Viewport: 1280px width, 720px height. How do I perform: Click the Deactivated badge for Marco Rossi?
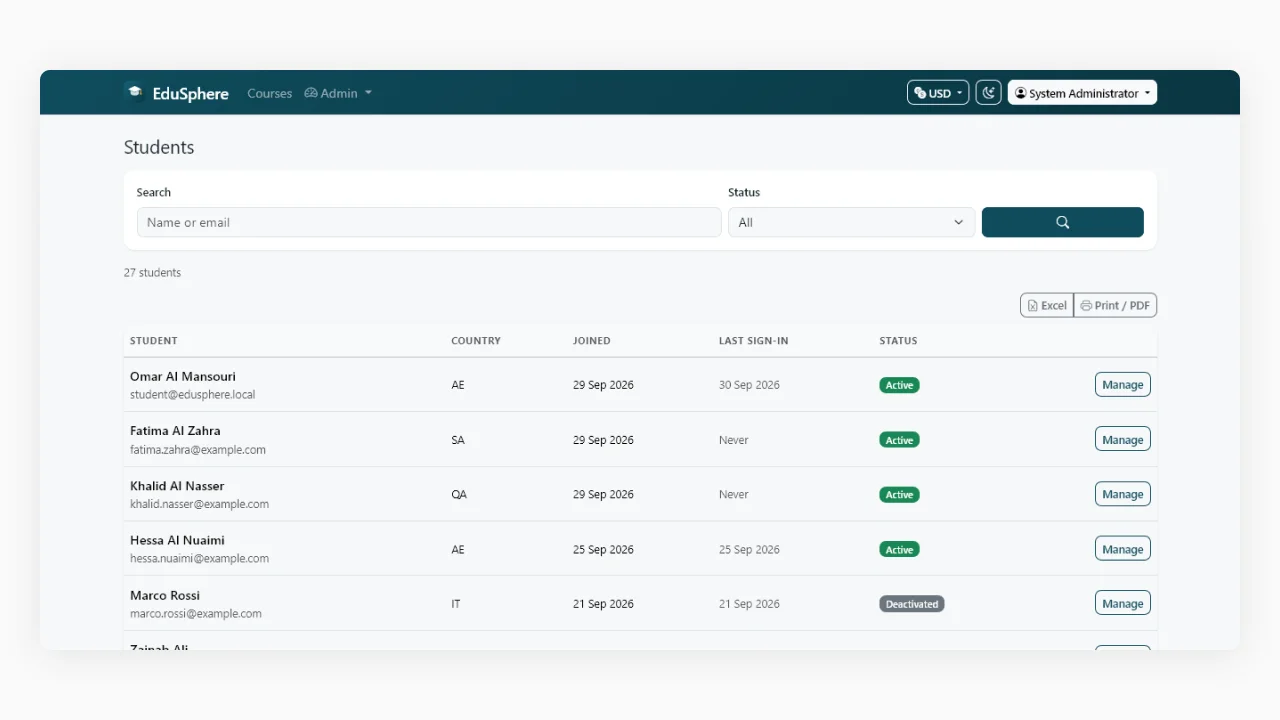coord(912,604)
